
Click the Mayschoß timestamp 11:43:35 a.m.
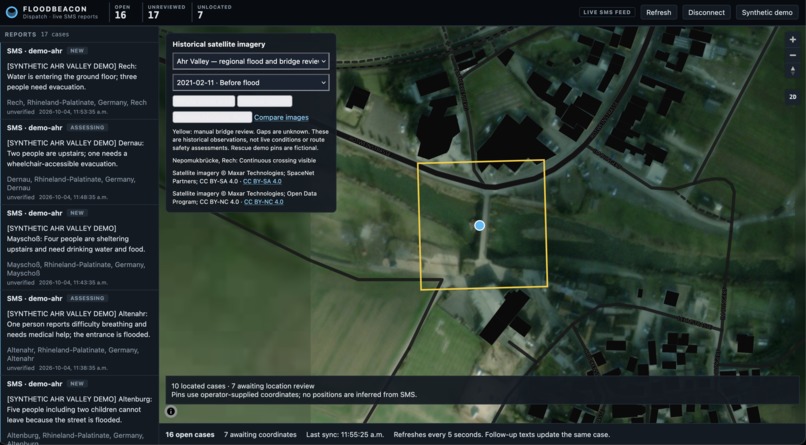coord(72,282)
